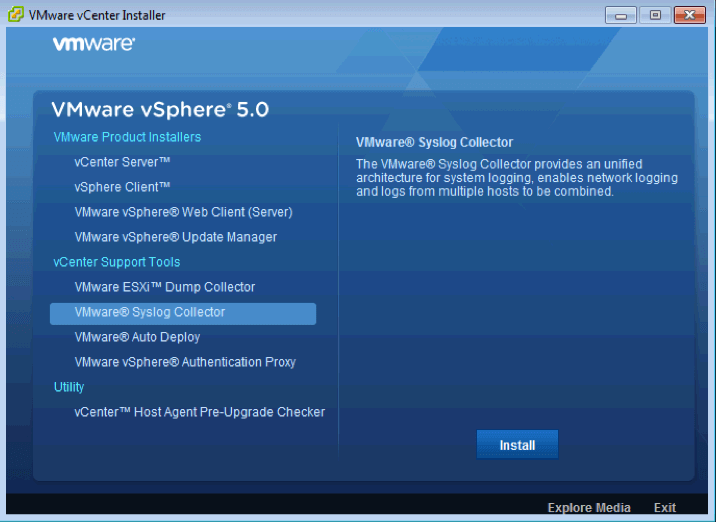Open Explore Media link

pos(589,508)
